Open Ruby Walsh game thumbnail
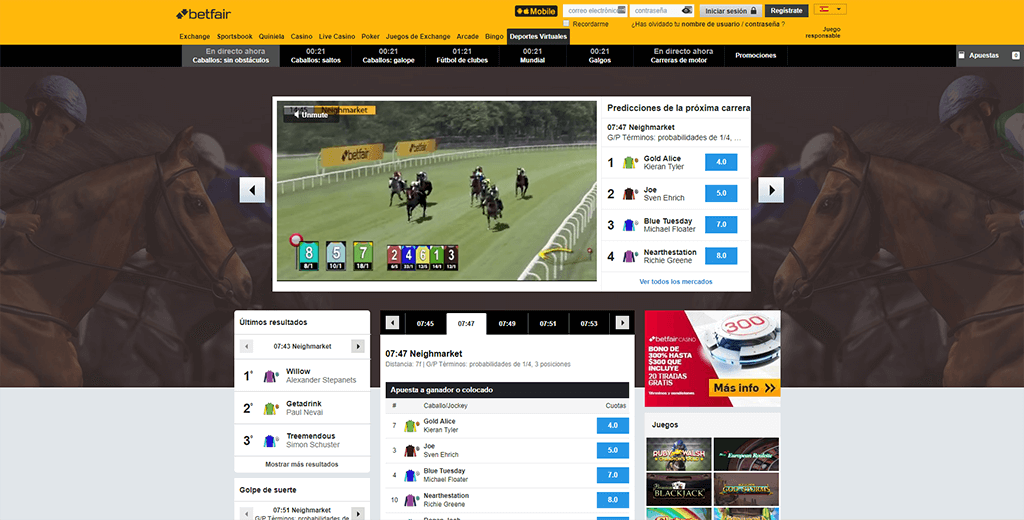The image size is (1024, 520). click(x=679, y=455)
